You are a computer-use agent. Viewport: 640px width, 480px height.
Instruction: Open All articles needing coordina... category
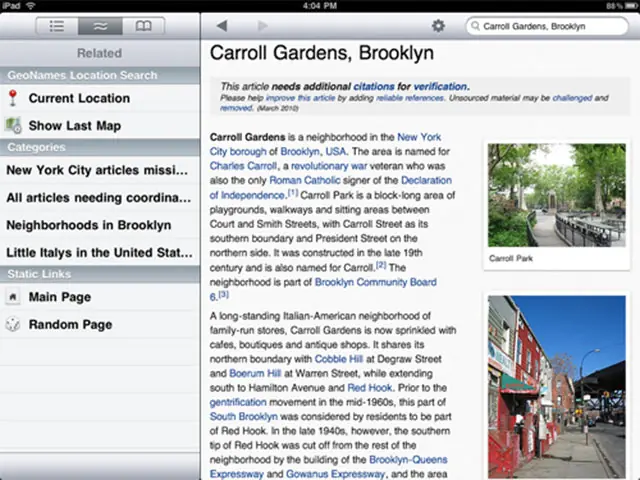coord(100,198)
